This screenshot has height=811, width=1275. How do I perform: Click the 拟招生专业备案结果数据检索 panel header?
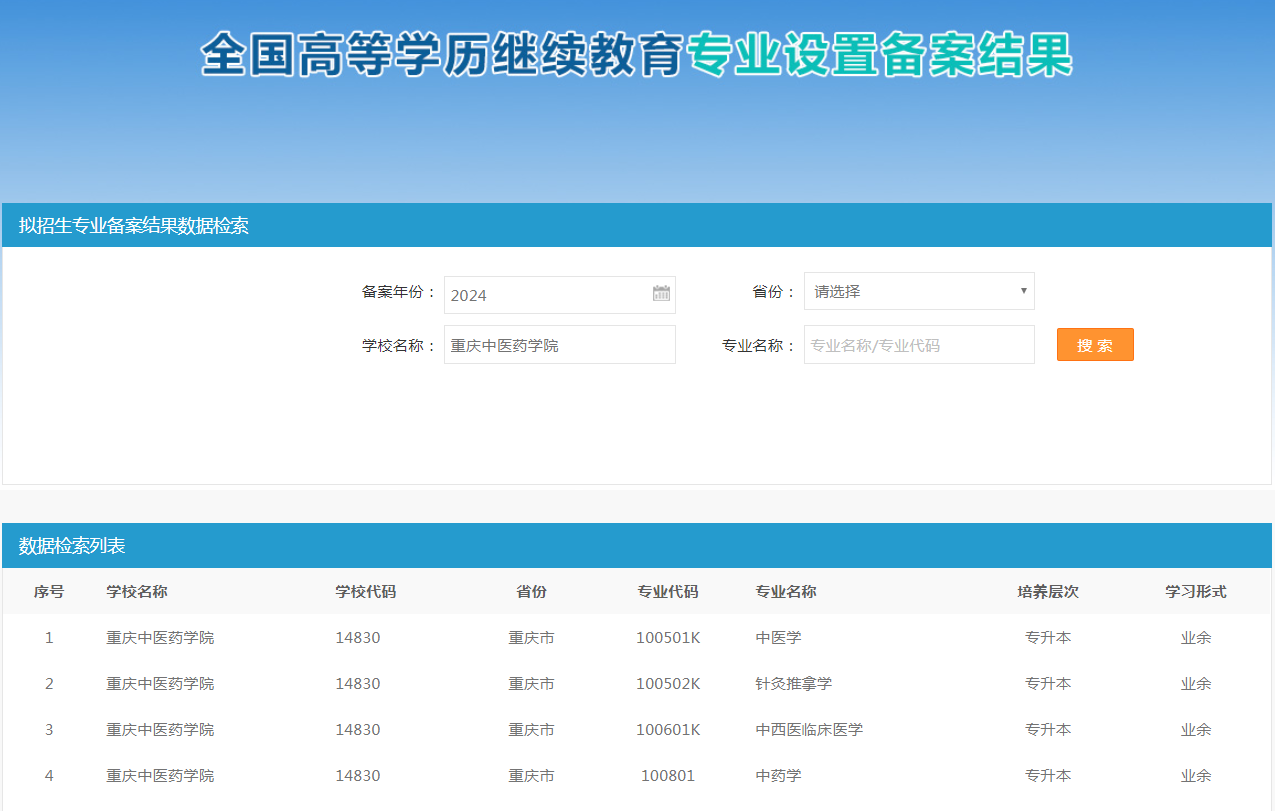[133, 226]
